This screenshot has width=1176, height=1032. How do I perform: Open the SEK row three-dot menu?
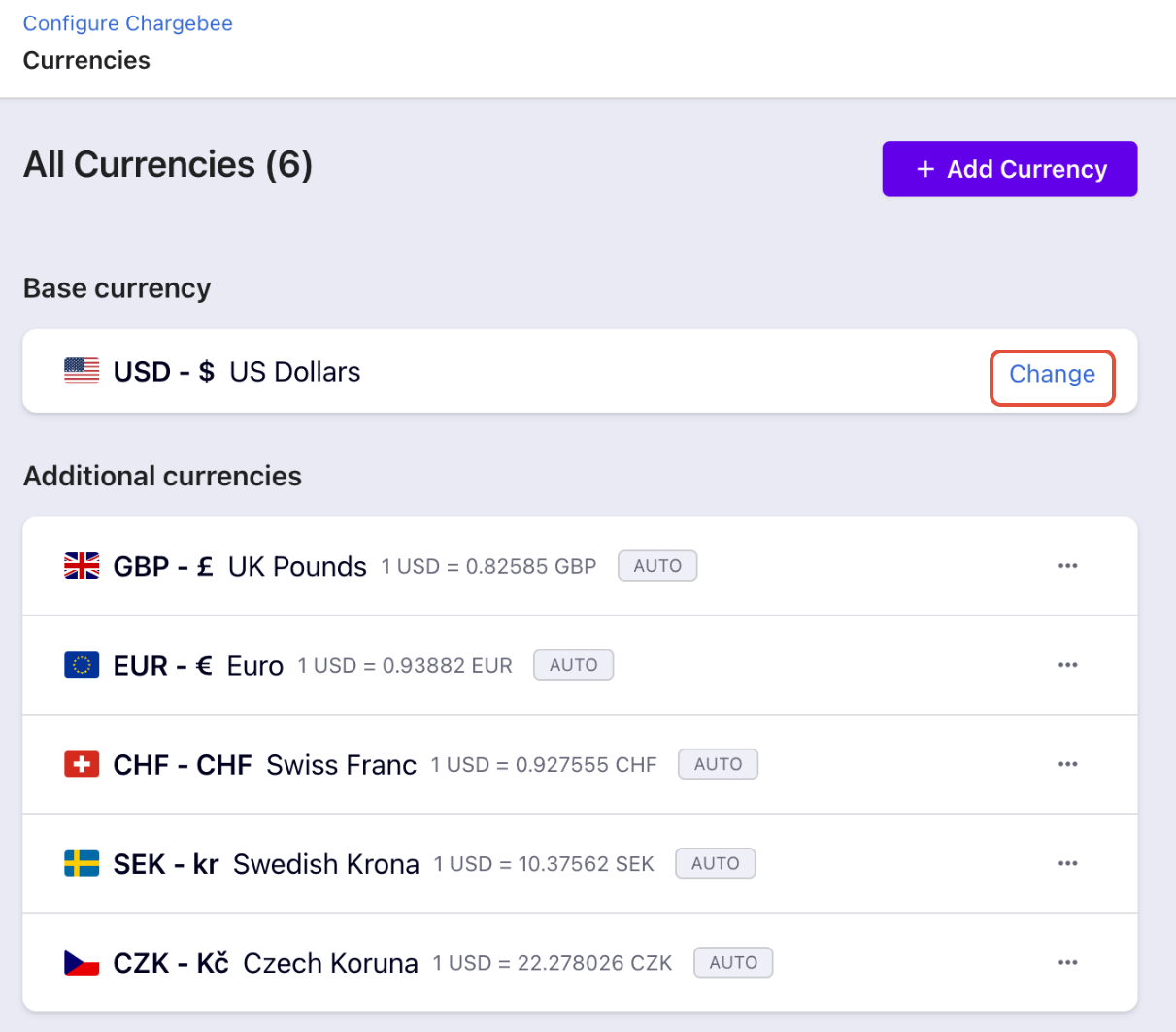(1067, 863)
